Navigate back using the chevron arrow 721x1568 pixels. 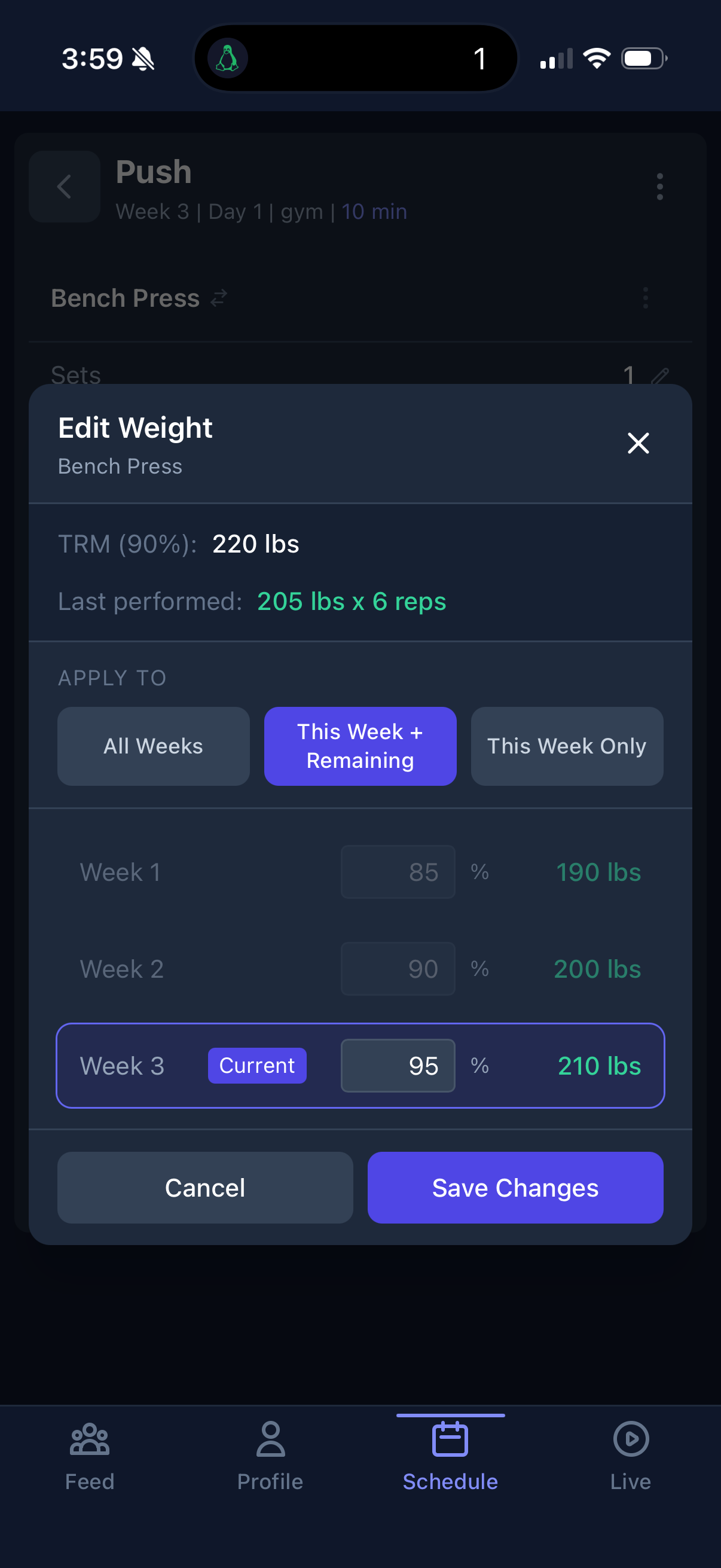64,186
